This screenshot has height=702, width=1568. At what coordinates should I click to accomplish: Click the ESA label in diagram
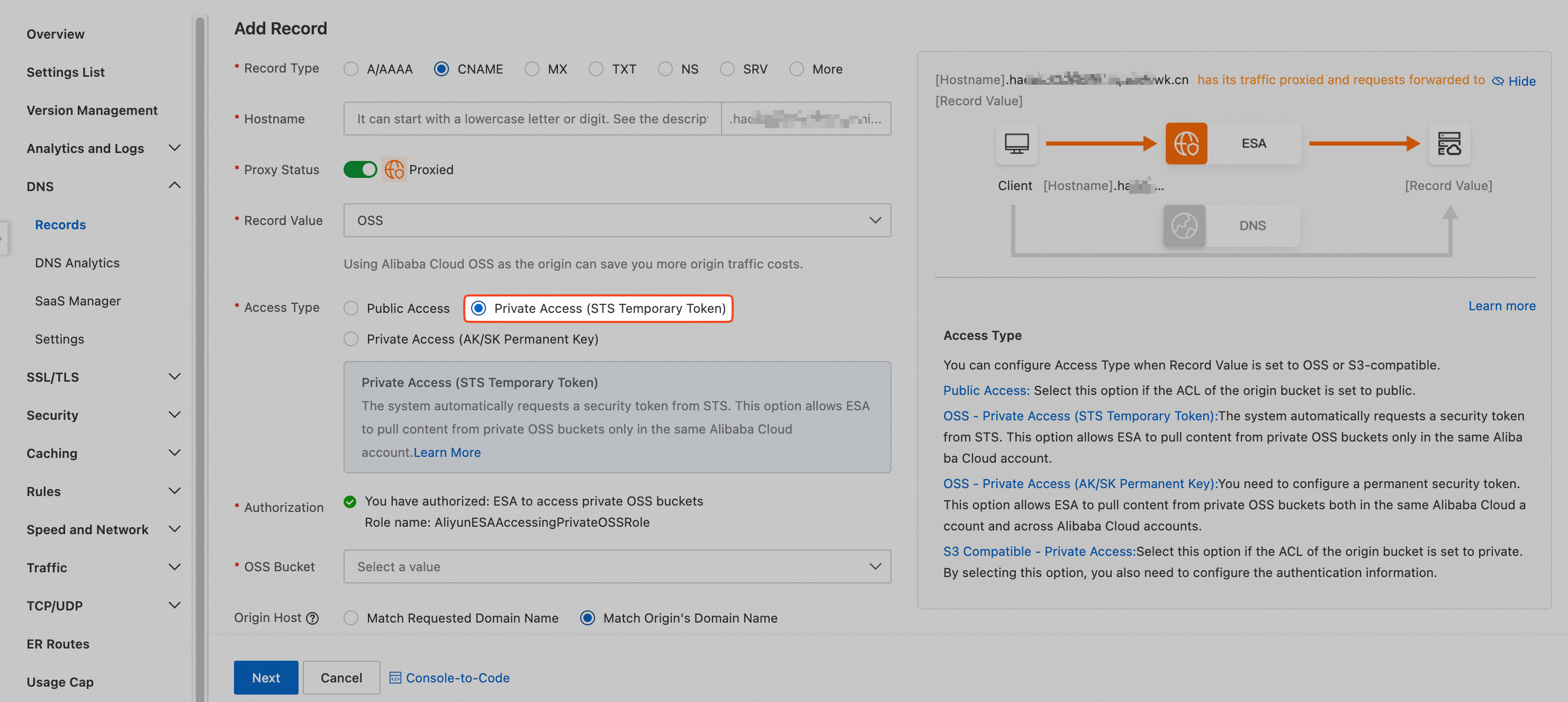click(x=1254, y=143)
